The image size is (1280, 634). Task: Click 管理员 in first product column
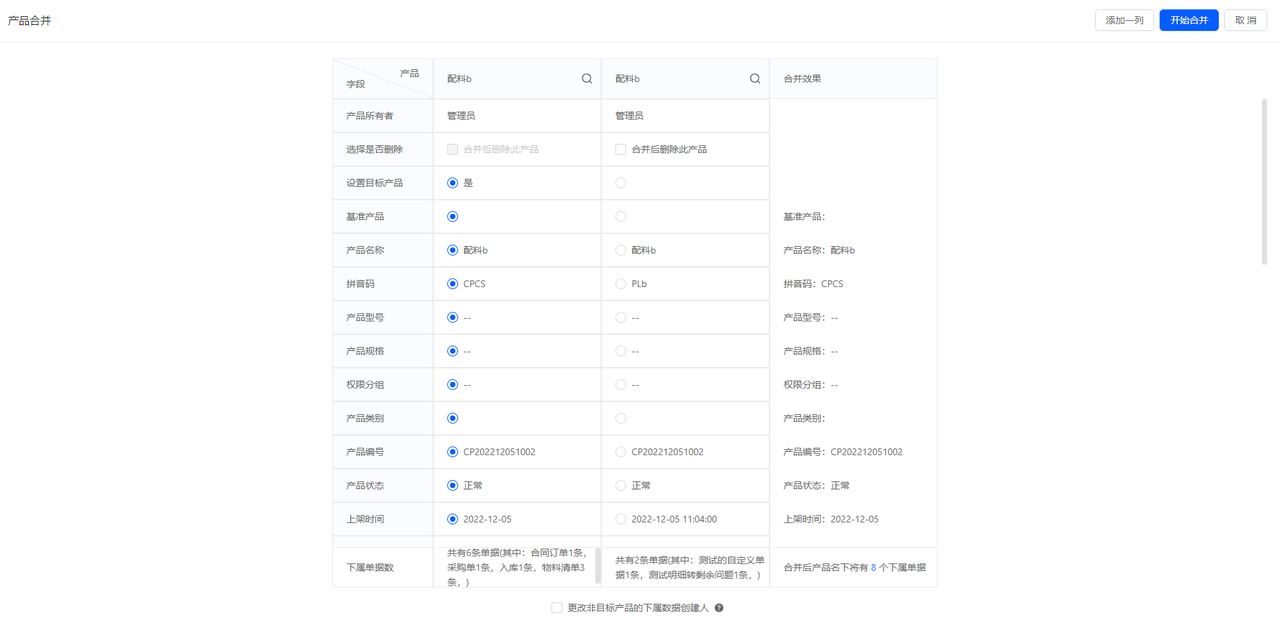pos(461,116)
